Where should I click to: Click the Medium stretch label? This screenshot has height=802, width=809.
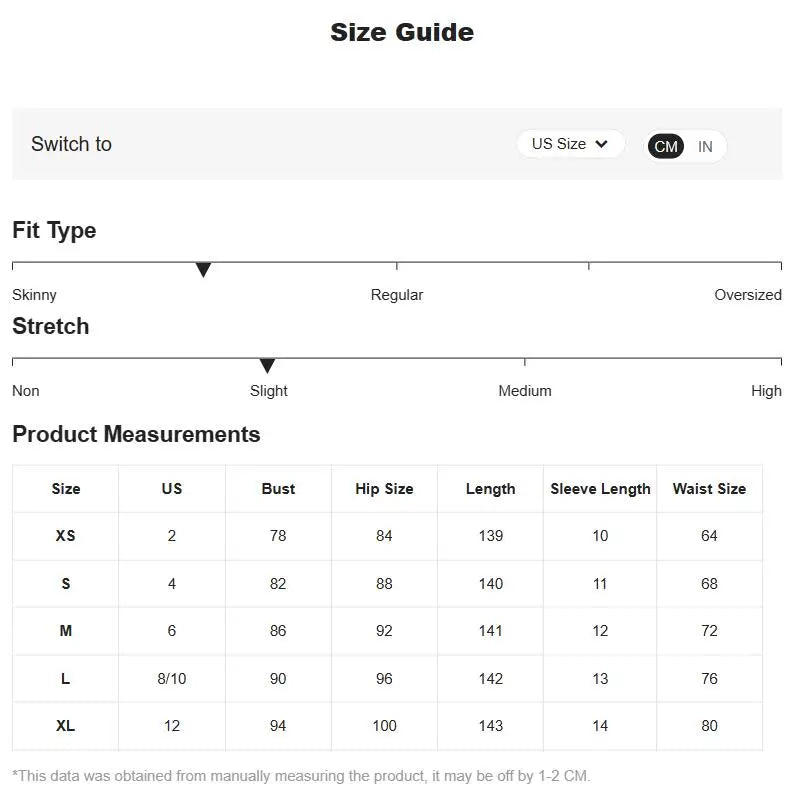coord(524,391)
